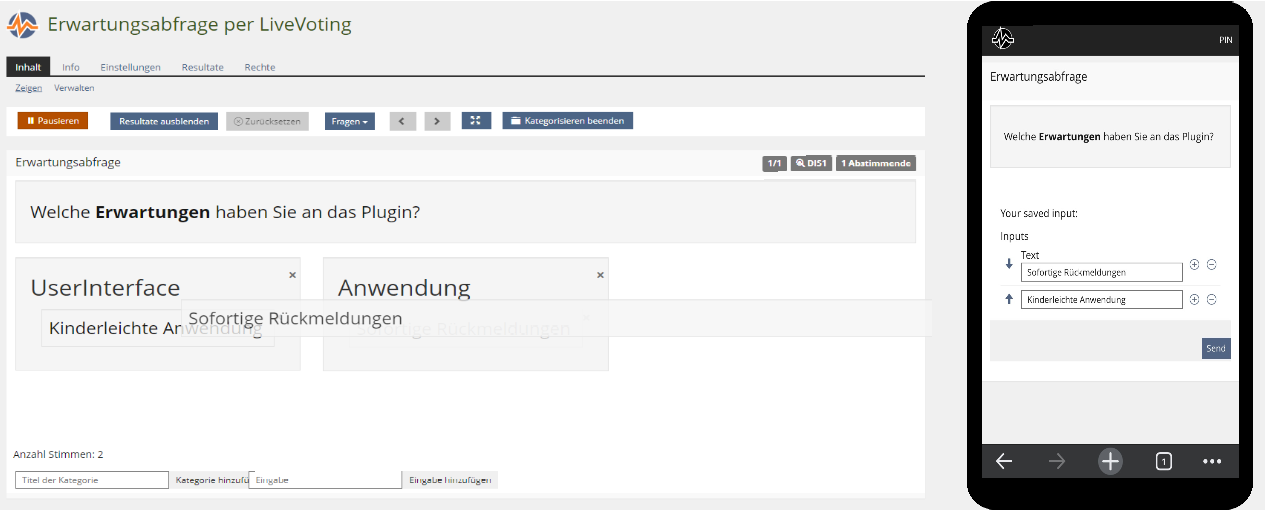Move 'Kinderleichte Anwendung' up with arrow

click(1008, 299)
